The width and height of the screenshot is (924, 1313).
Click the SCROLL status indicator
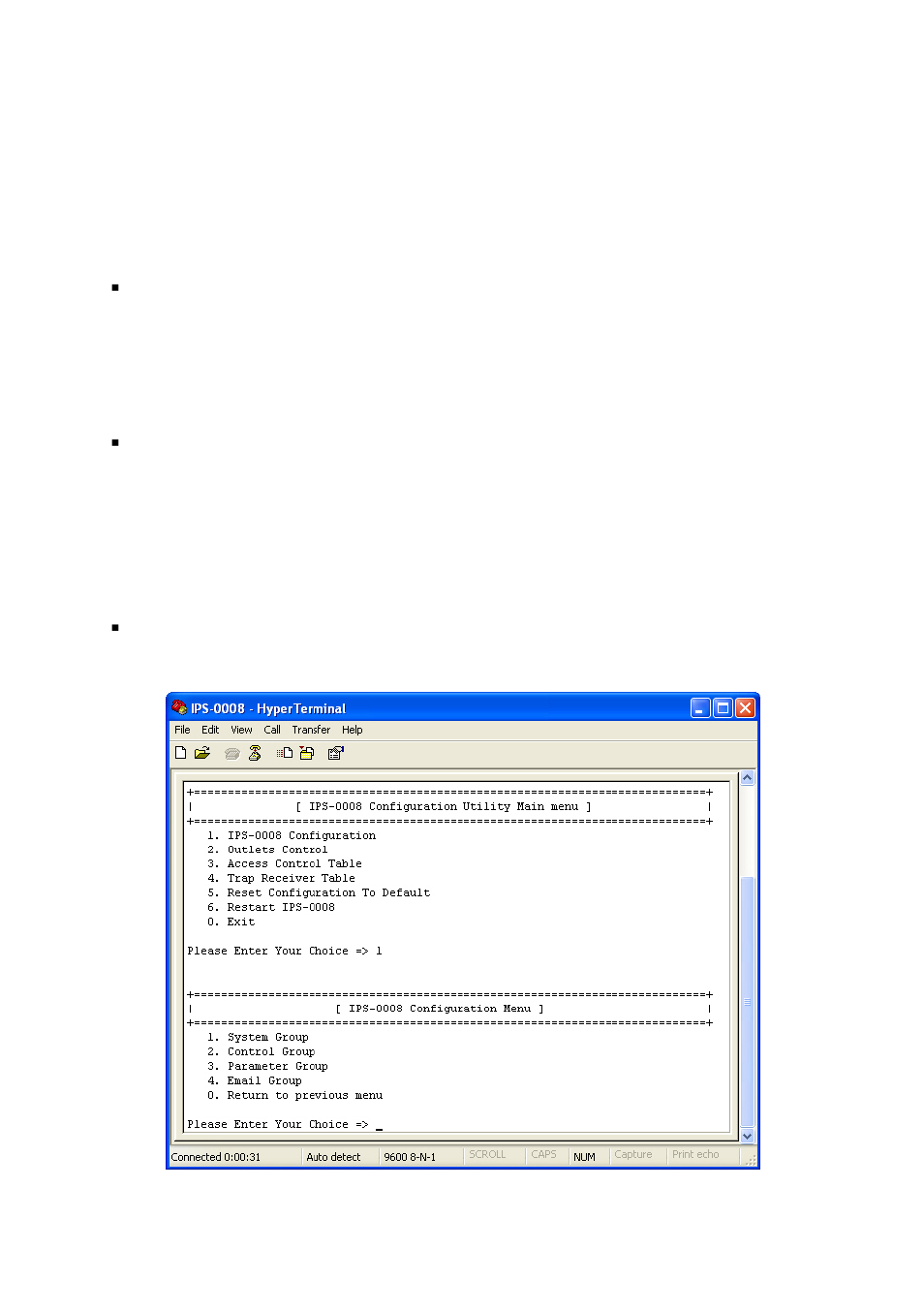pyautogui.click(x=487, y=1155)
